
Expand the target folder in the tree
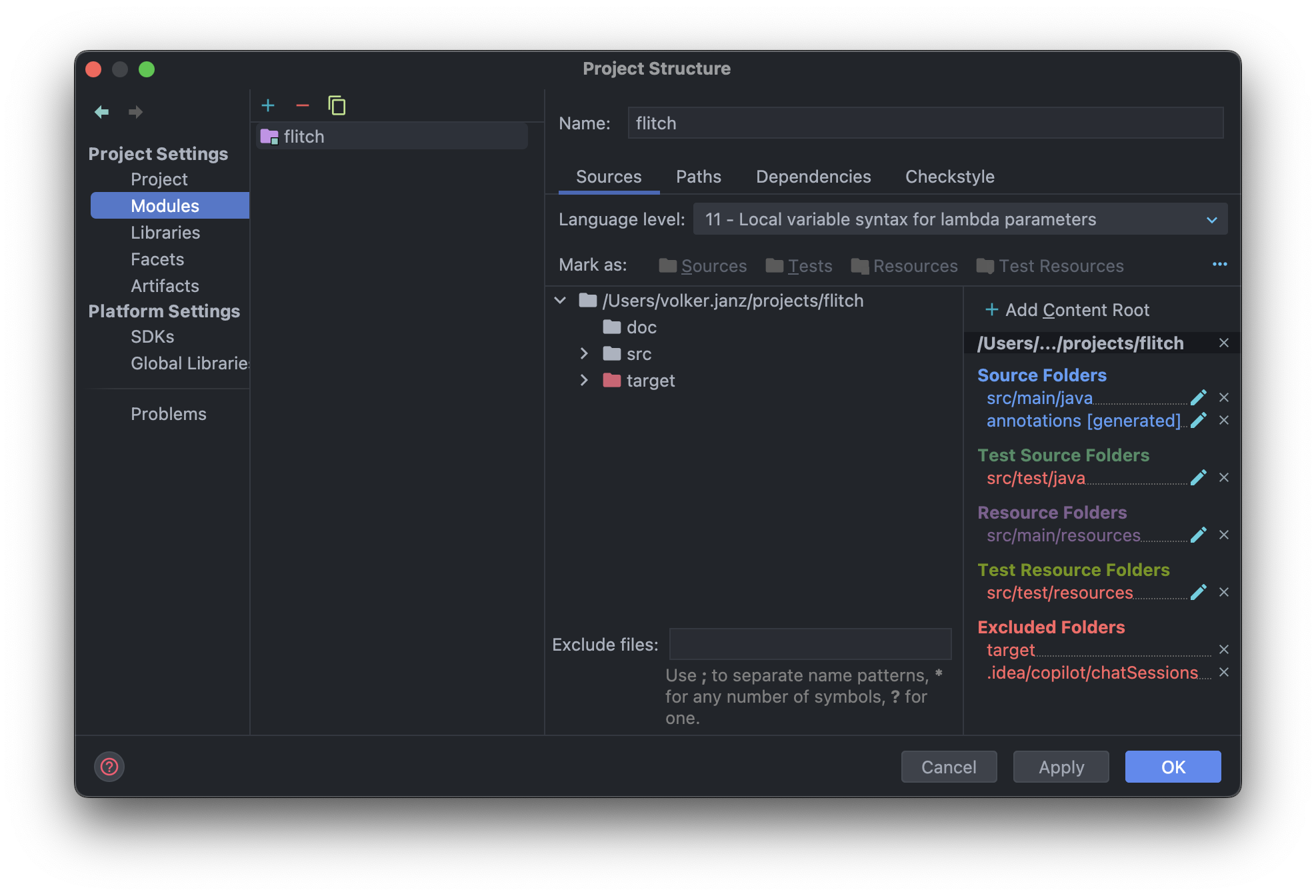coord(585,380)
